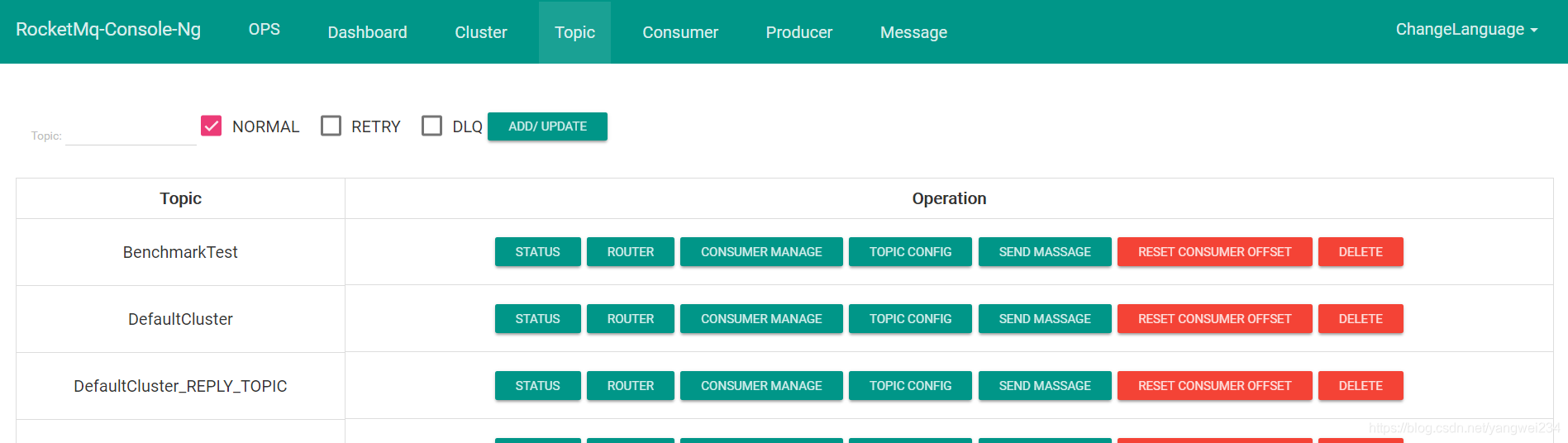Viewport: 1568px width, 443px height.
Task: Click RESET CONSUMER OFFSET for DefaultCluster_REPLY_TOPIC
Action: [x=1214, y=386]
